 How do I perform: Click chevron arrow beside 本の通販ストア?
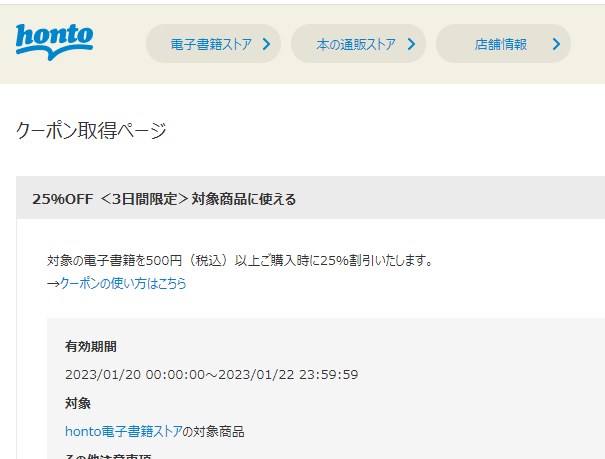(x=411, y=44)
